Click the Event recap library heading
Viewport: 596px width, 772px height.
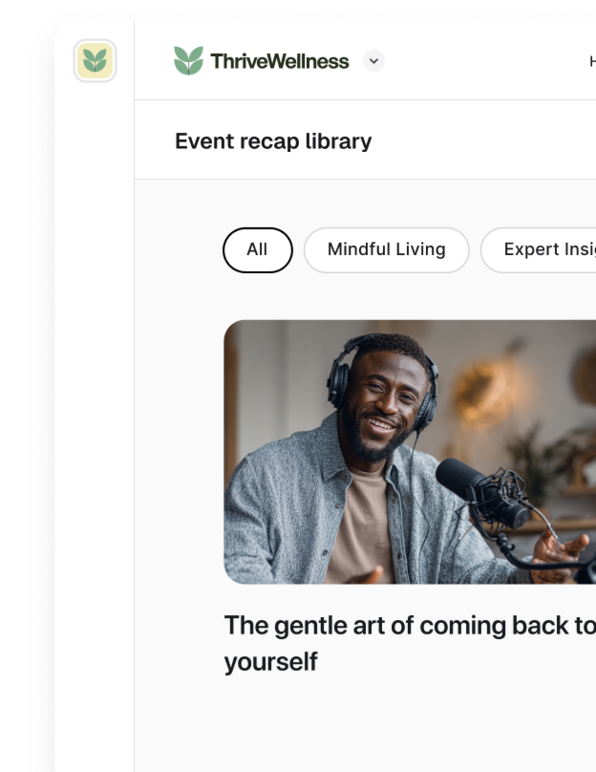click(273, 141)
